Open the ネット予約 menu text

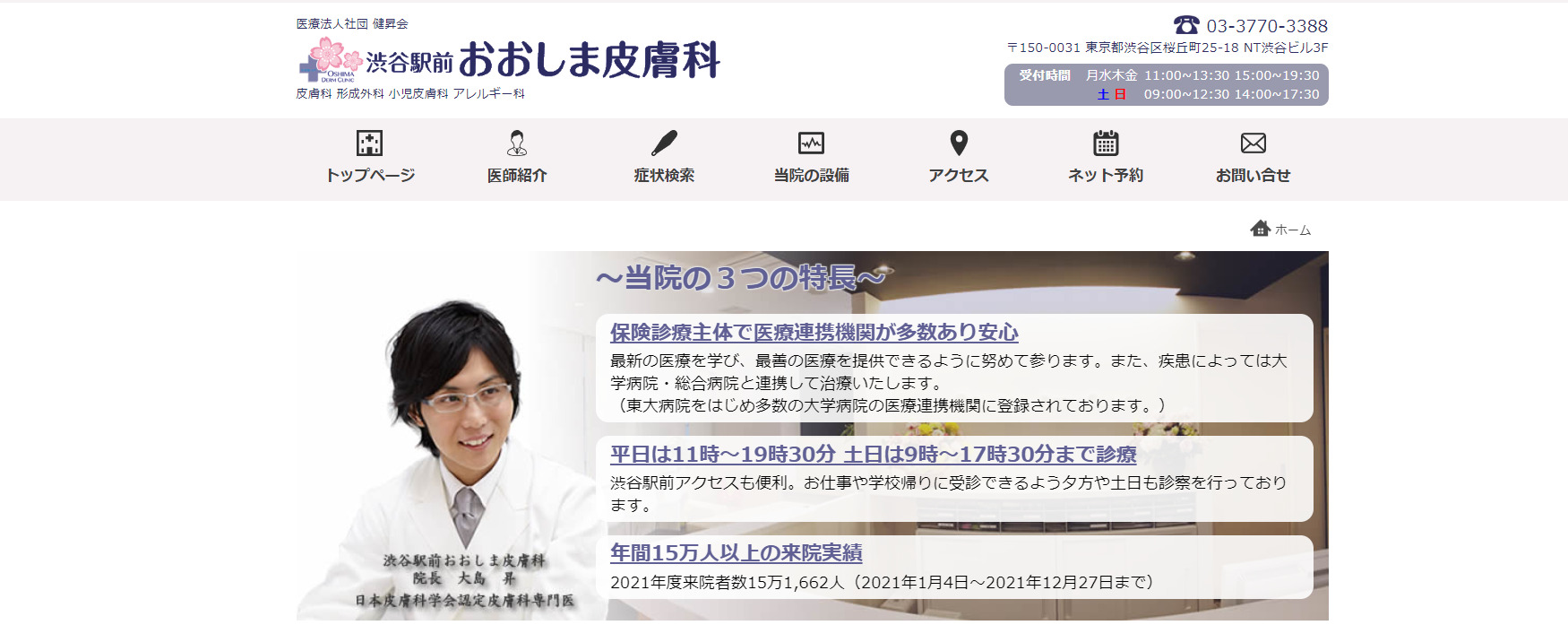1106,176
